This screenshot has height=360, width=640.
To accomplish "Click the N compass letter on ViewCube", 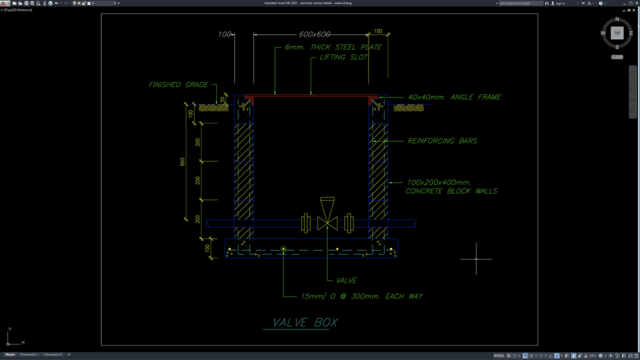I will [617, 19].
